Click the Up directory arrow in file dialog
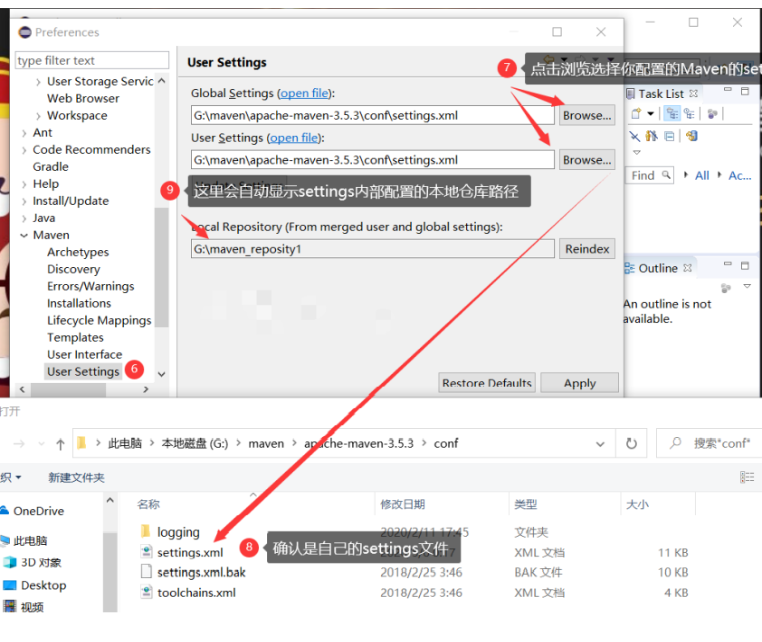Screen dimensions: 762x642 point(60,444)
